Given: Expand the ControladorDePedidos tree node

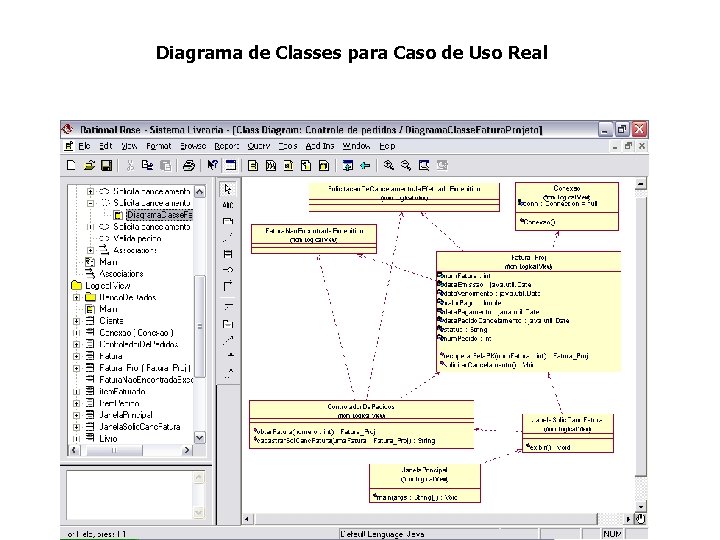Looking at the screenshot, I should coord(77,344).
